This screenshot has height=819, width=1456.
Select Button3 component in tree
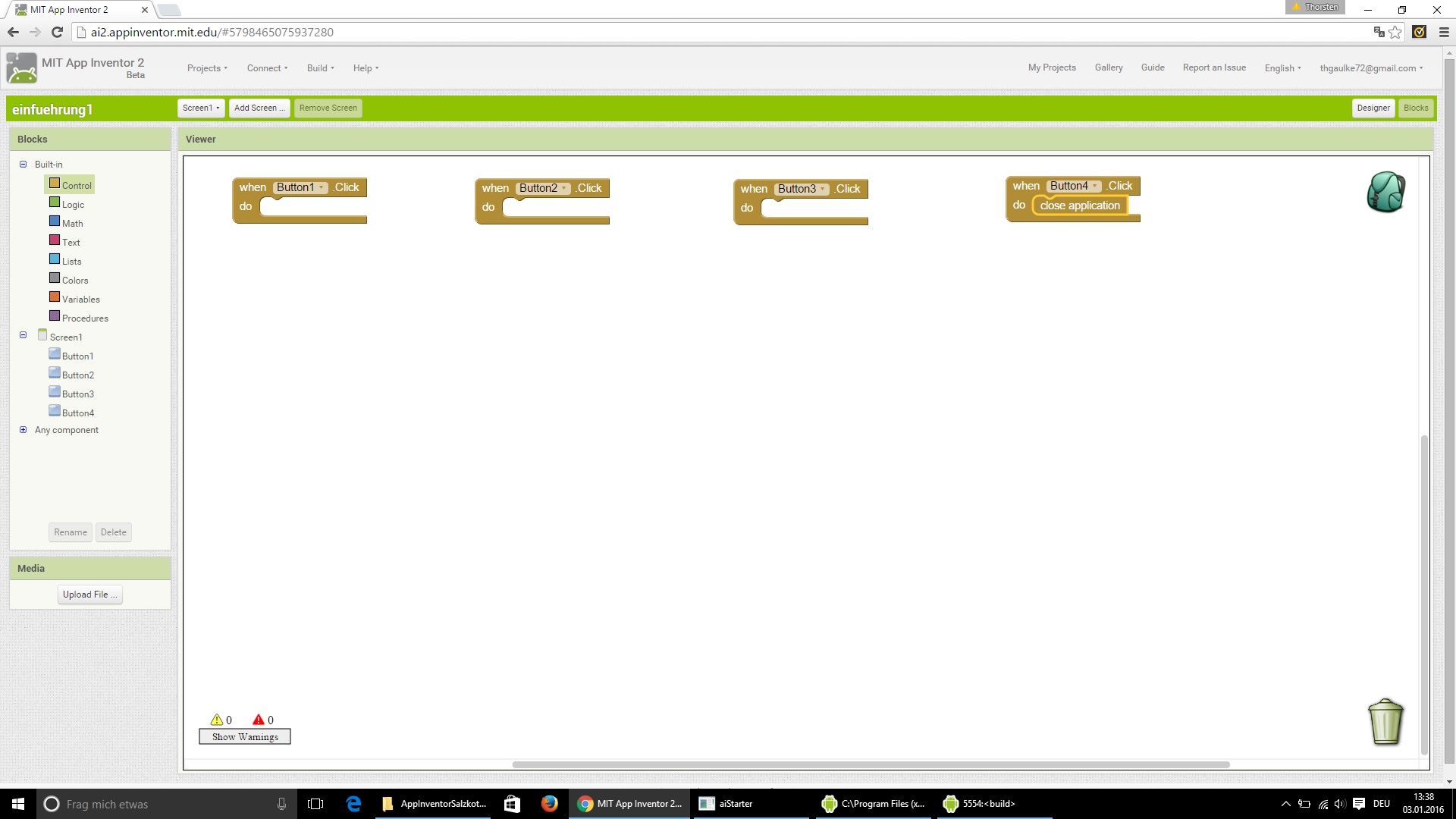pyautogui.click(x=71, y=394)
